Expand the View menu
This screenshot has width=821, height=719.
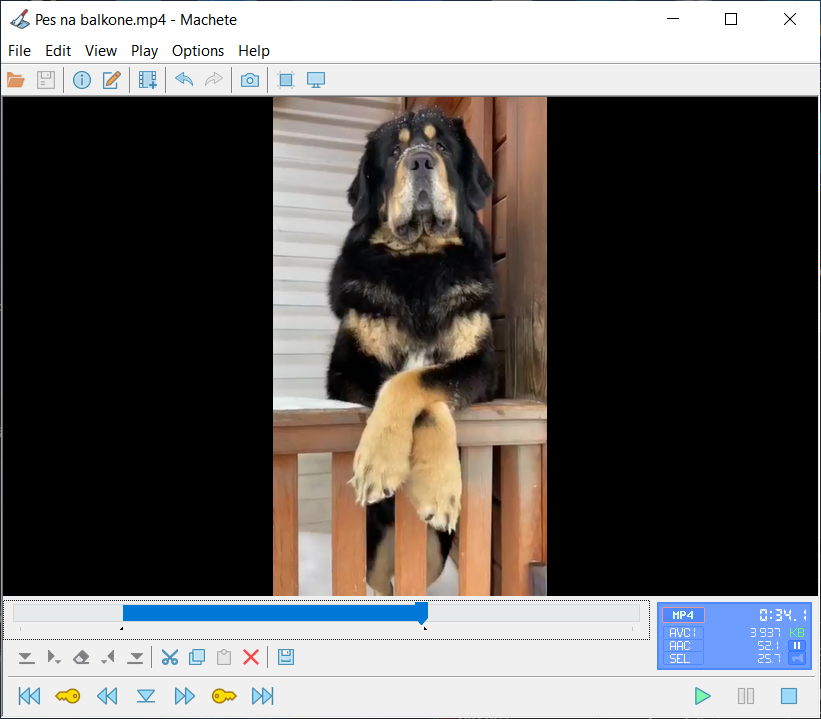point(101,51)
